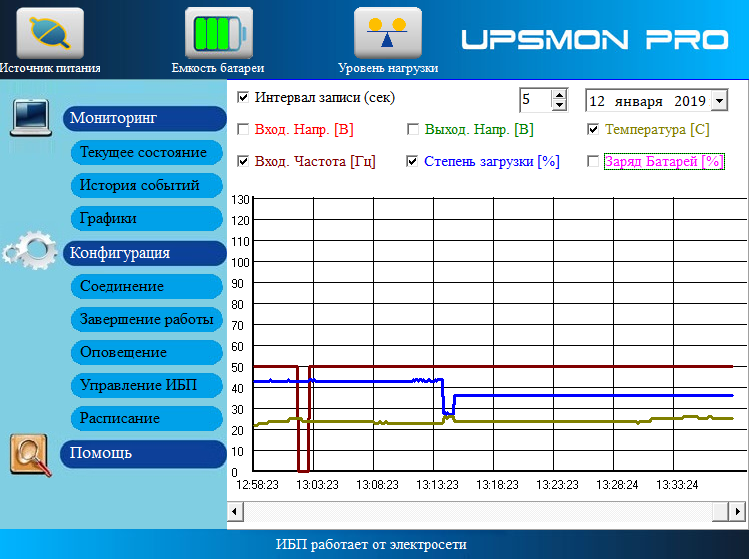Click the Источник питания label
The height and width of the screenshot is (559, 749).
pyautogui.click(x=50, y=68)
